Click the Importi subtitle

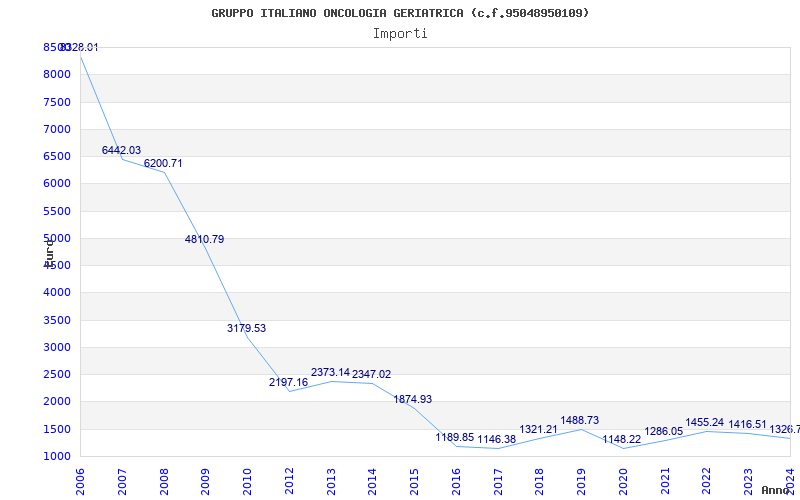click(x=400, y=34)
